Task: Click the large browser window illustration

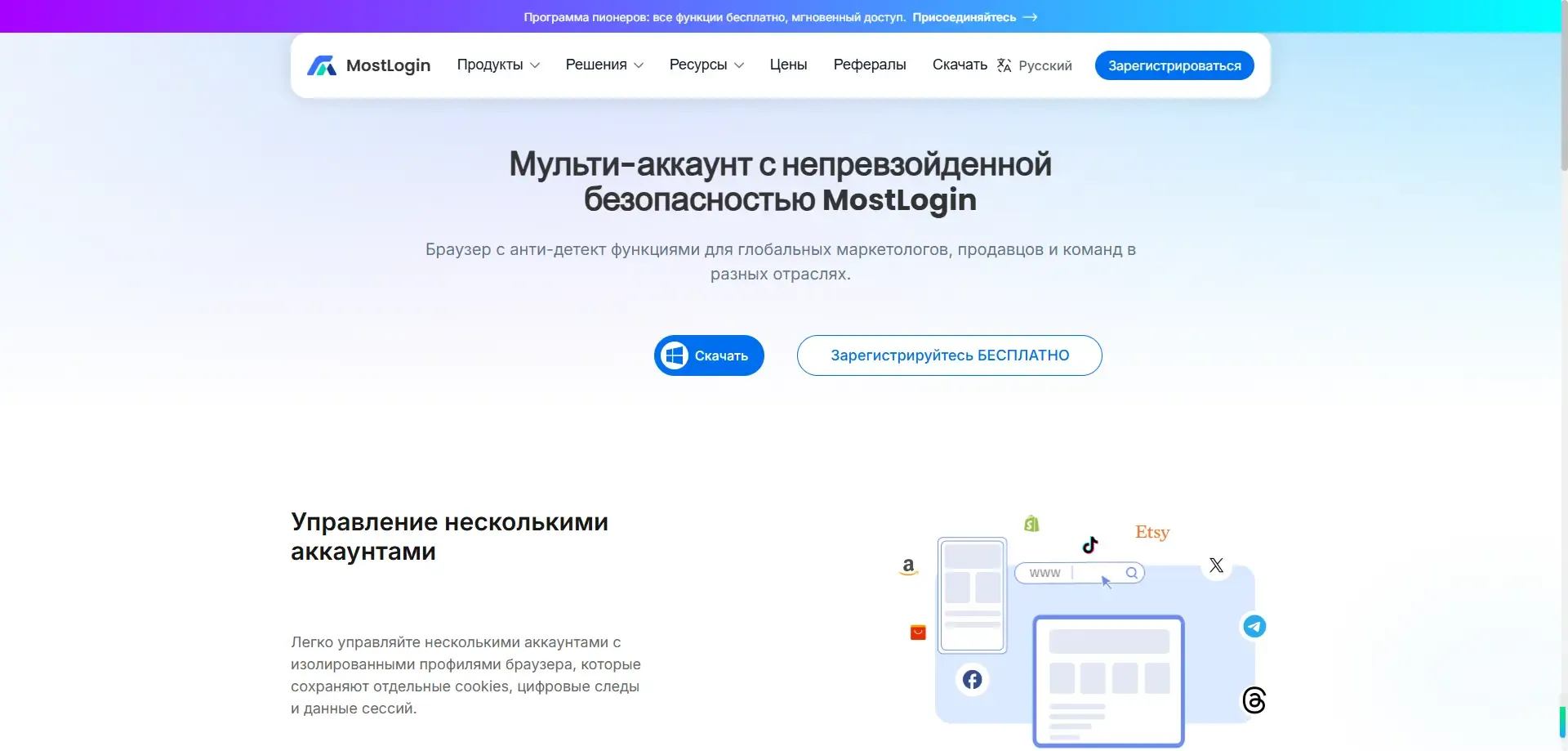Action: click(1108, 681)
